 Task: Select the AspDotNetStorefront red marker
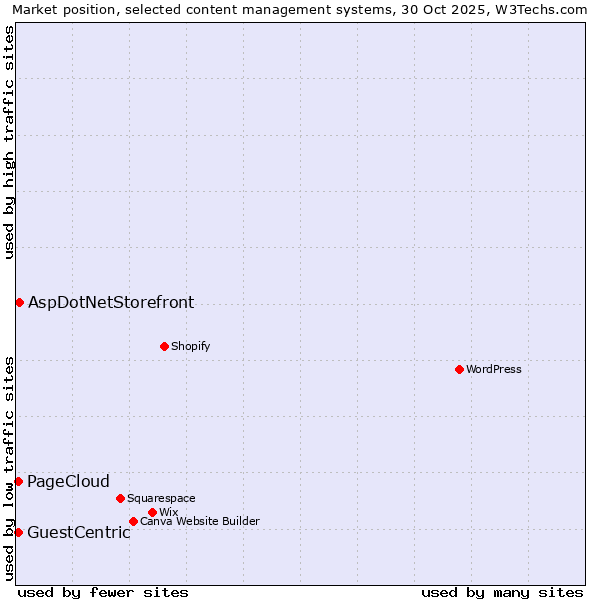click(x=19, y=302)
